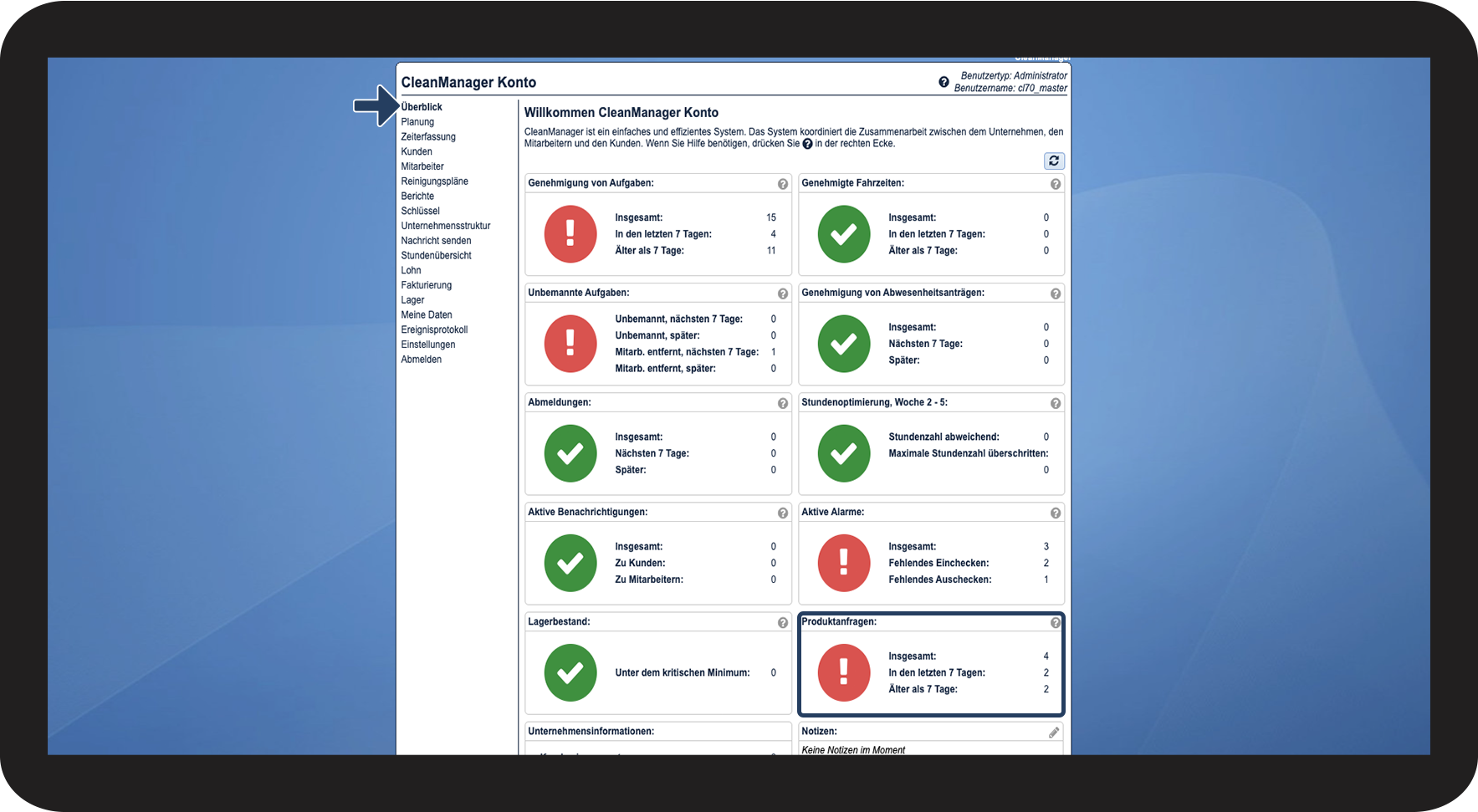Click 'Maximale Stundenzahl überschritten' label
This screenshot has height=812, width=1478.
[x=969, y=453]
